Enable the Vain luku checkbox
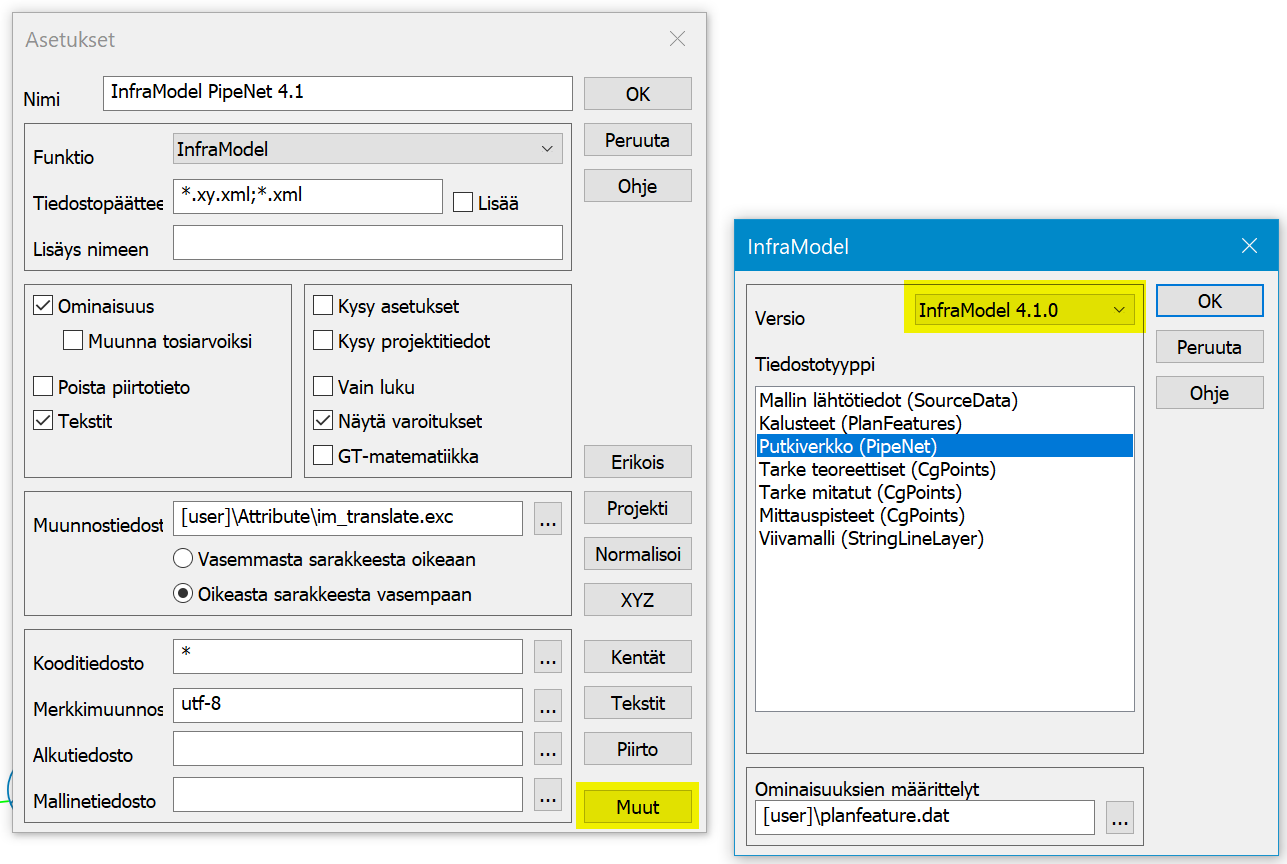Screen dimensions: 1287x864 [323, 387]
